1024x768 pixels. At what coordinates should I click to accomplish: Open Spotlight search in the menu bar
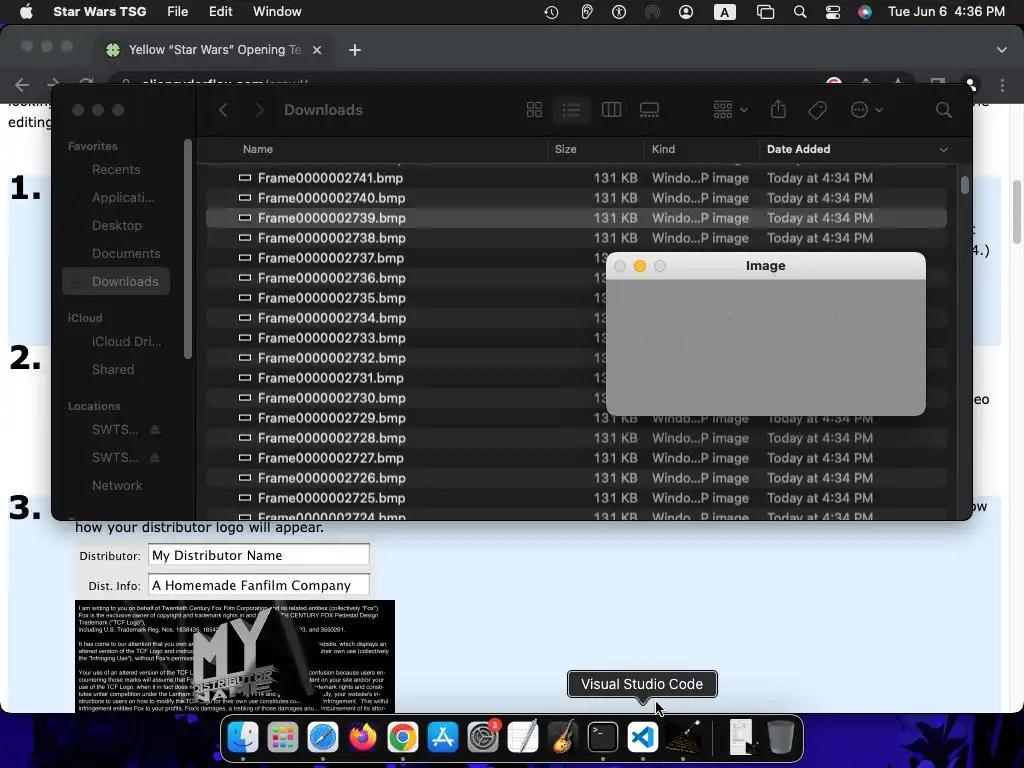pos(800,12)
